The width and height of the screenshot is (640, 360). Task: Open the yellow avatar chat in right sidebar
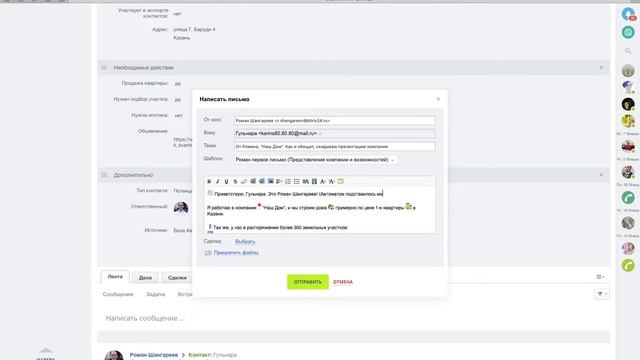(628, 121)
